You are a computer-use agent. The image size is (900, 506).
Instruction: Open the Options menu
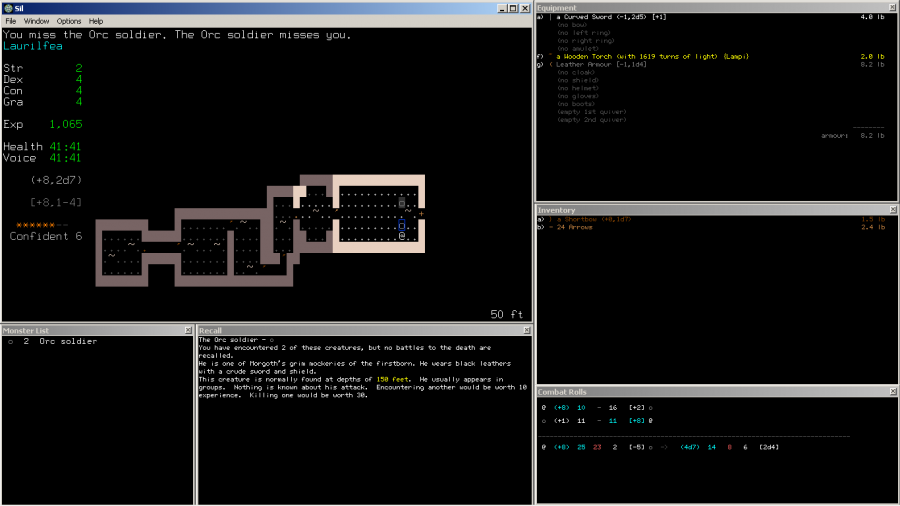coord(69,21)
